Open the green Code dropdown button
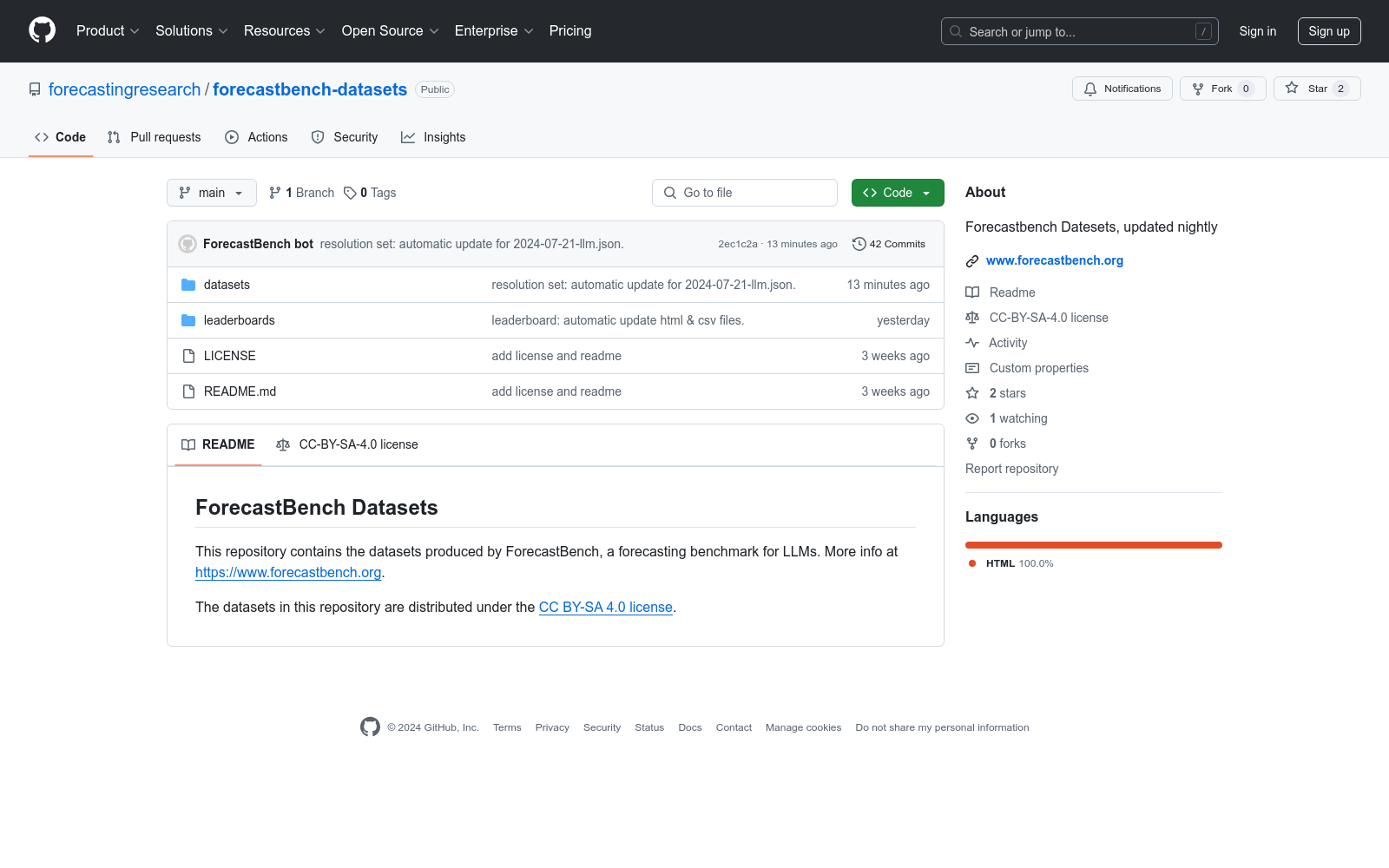Screen dimensions: 1389x868 coord(898,193)
